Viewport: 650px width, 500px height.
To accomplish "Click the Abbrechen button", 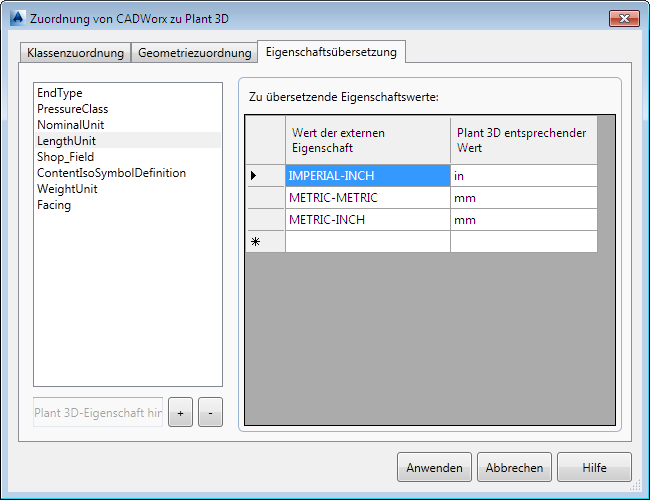I will 514,467.
